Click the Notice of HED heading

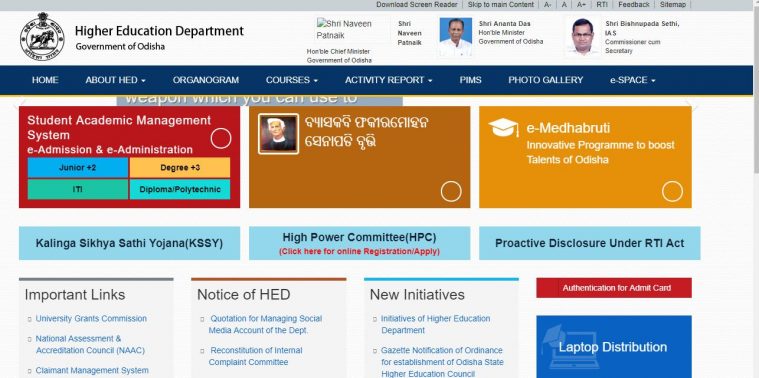coord(243,295)
